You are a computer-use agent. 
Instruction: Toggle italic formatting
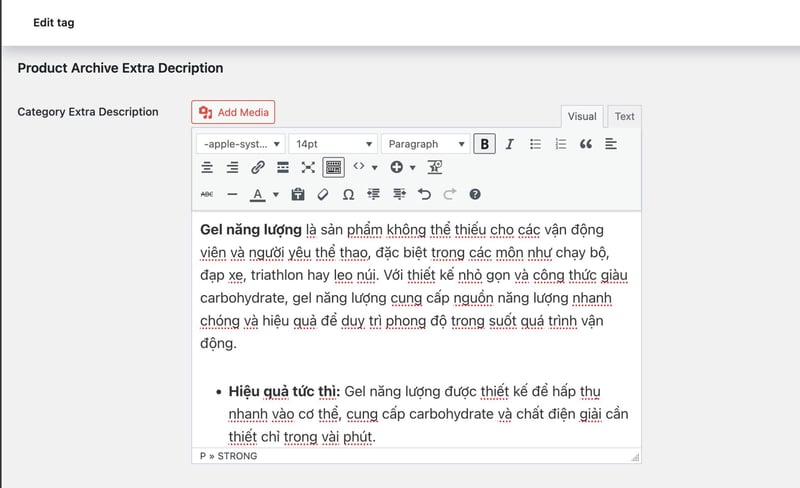(509, 144)
